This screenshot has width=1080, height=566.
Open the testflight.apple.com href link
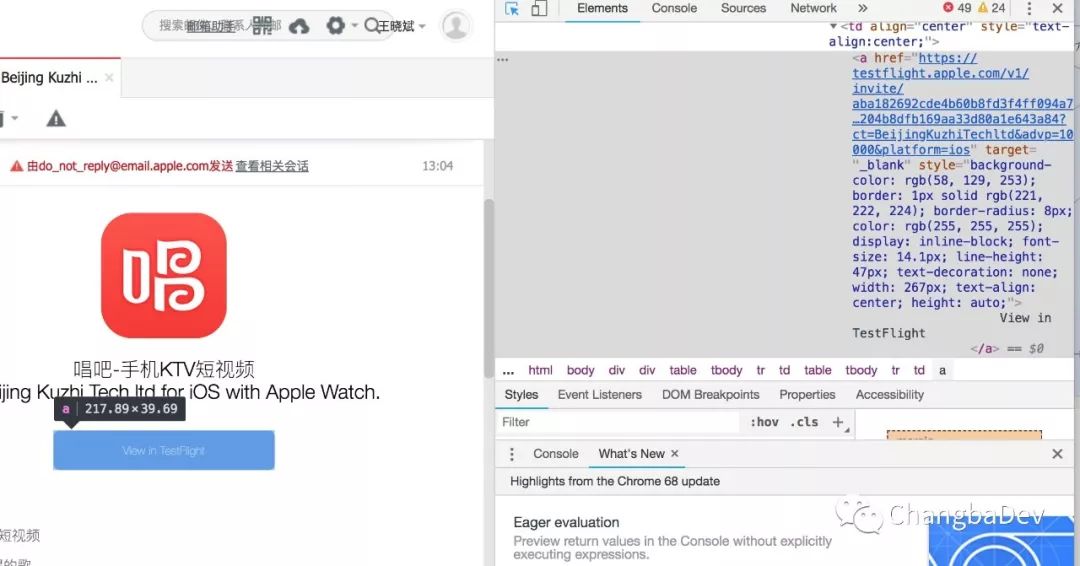tap(962, 103)
